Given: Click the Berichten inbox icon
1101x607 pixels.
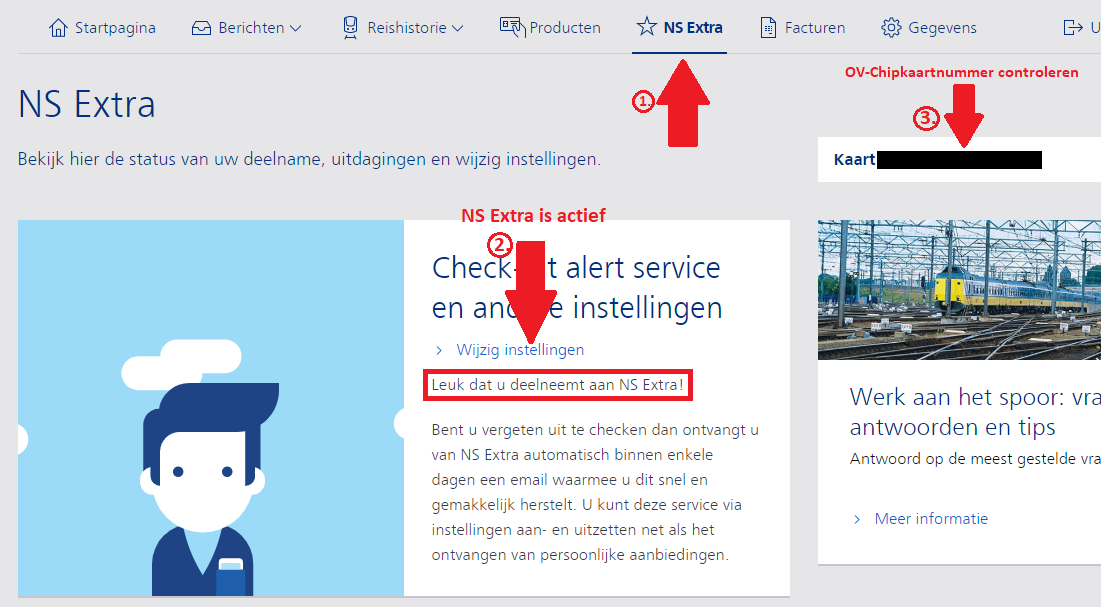Looking at the screenshot, I should coord(202,28).
